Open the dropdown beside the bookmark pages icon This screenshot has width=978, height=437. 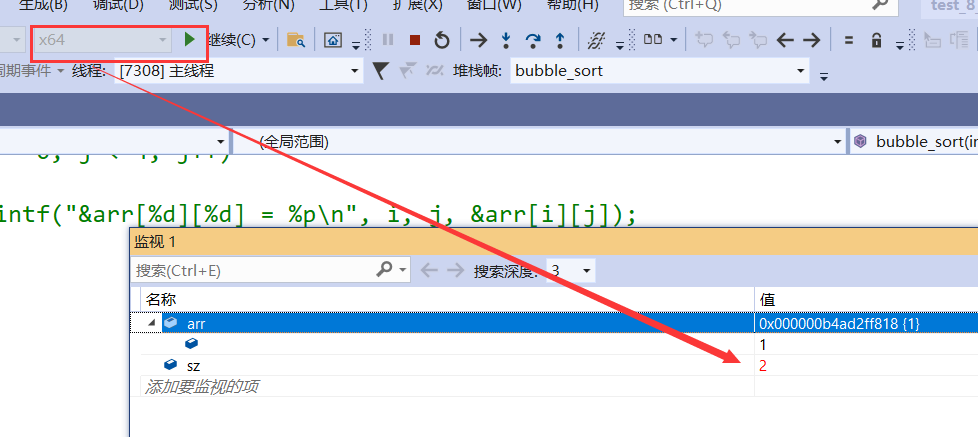click(x=674, y=41)
